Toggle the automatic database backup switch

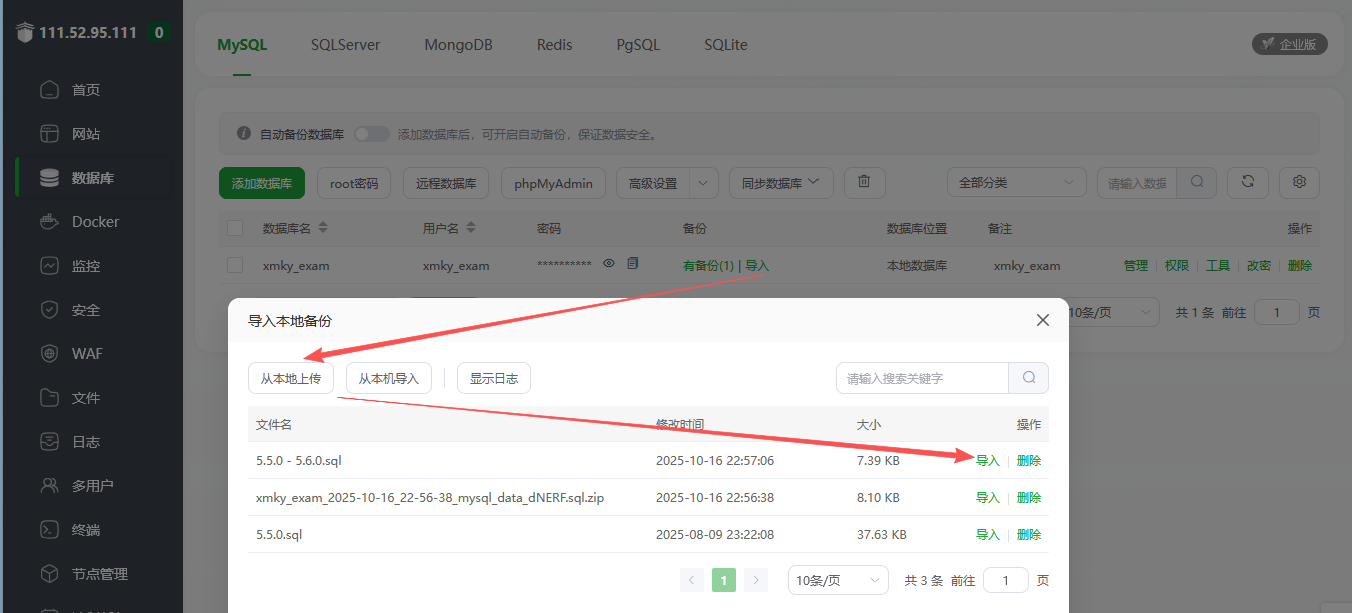pos(371,134)
